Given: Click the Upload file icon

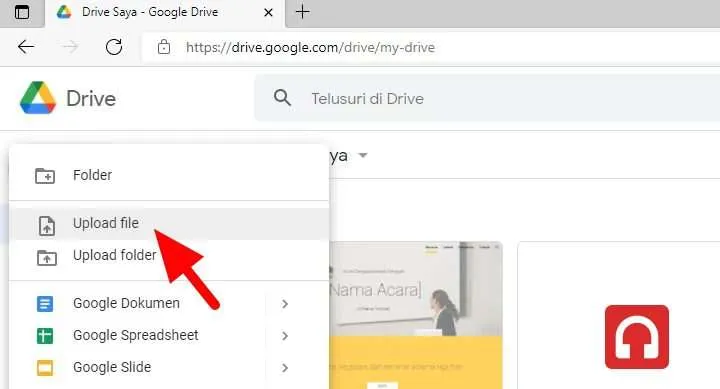Looking at the screenshot, I should point(46,226).
